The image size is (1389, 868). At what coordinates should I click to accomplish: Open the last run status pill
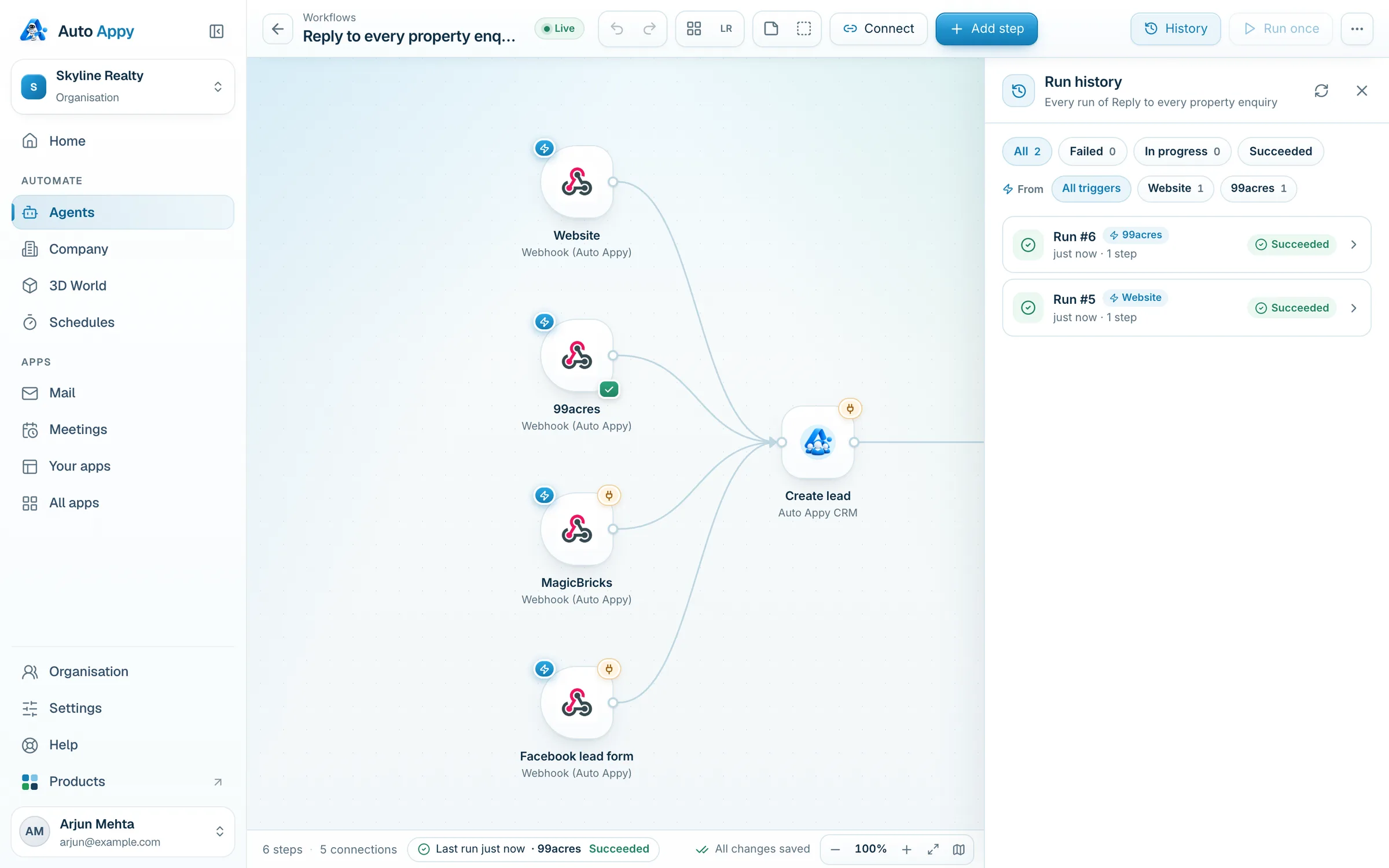[x=533, y=849]
